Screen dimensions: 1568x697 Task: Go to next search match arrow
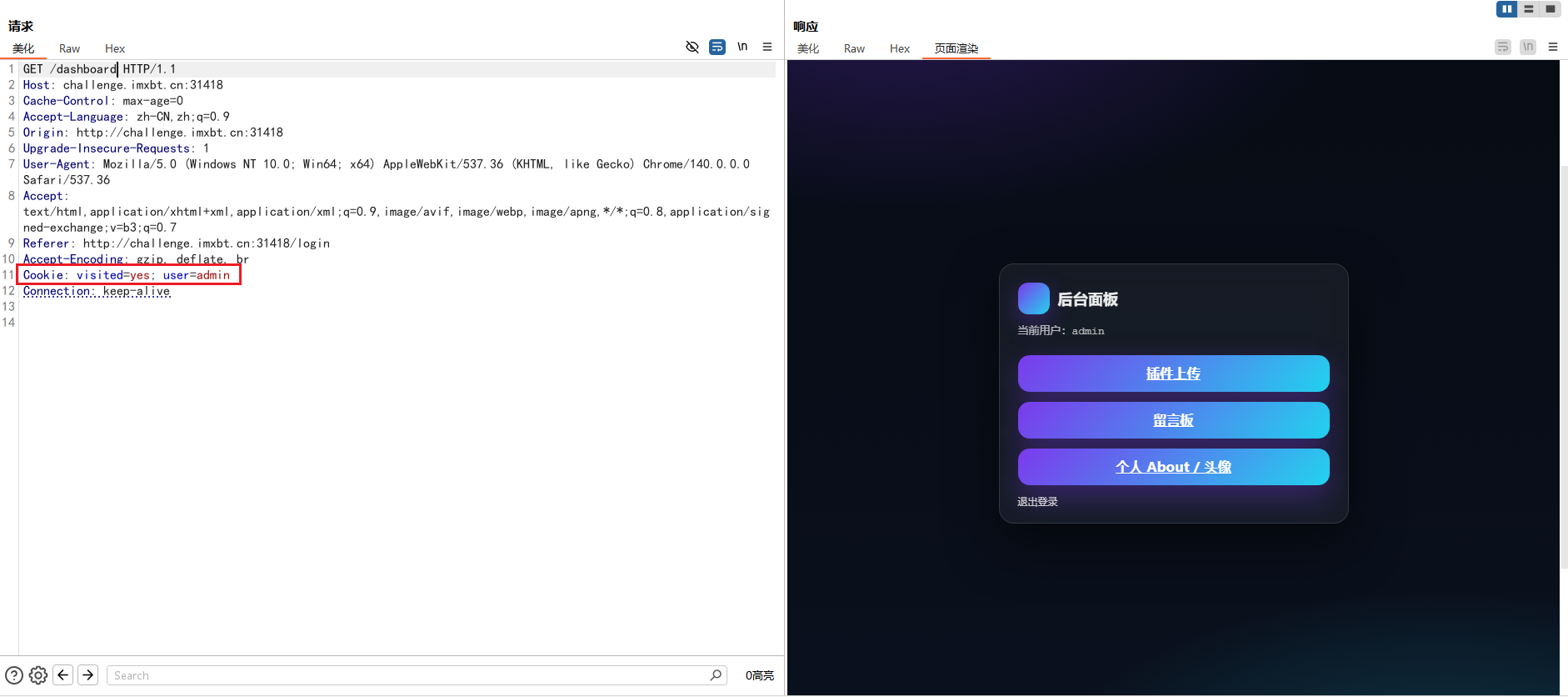pyautogui.click(x=87, y=675)
